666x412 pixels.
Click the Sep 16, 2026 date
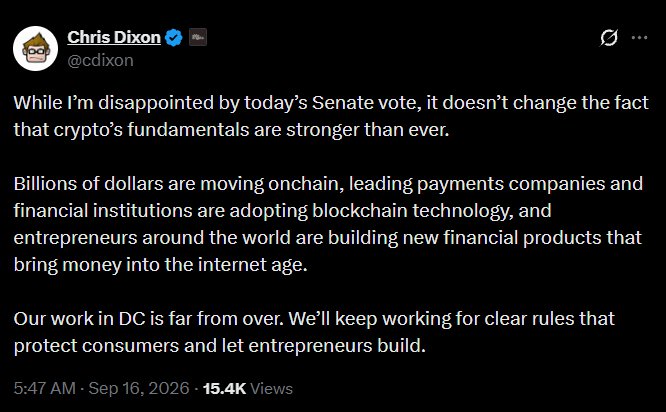coord(139,389)
